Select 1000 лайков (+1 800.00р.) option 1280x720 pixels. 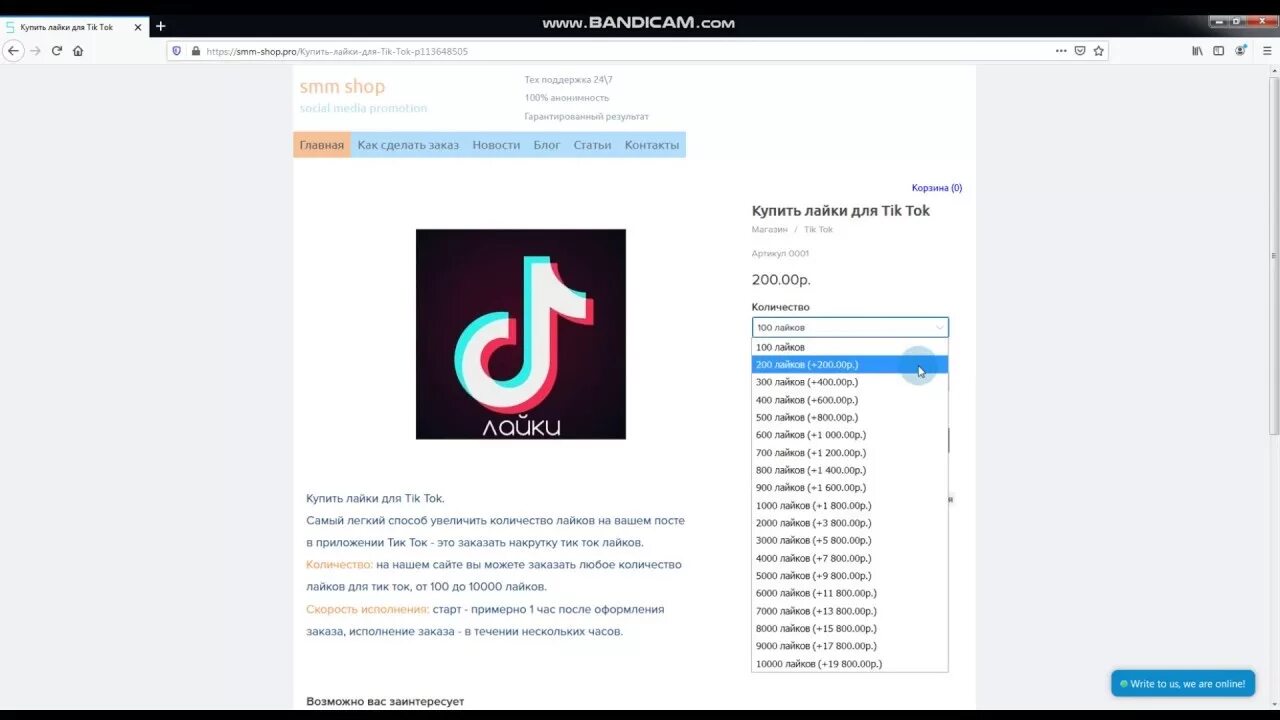850,506
